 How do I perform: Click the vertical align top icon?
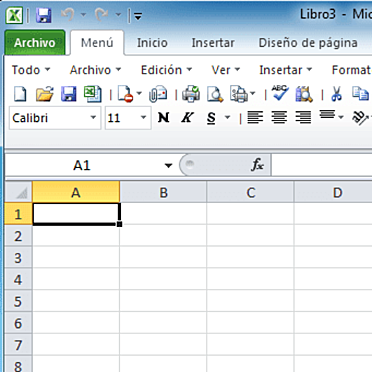point(327,115)
